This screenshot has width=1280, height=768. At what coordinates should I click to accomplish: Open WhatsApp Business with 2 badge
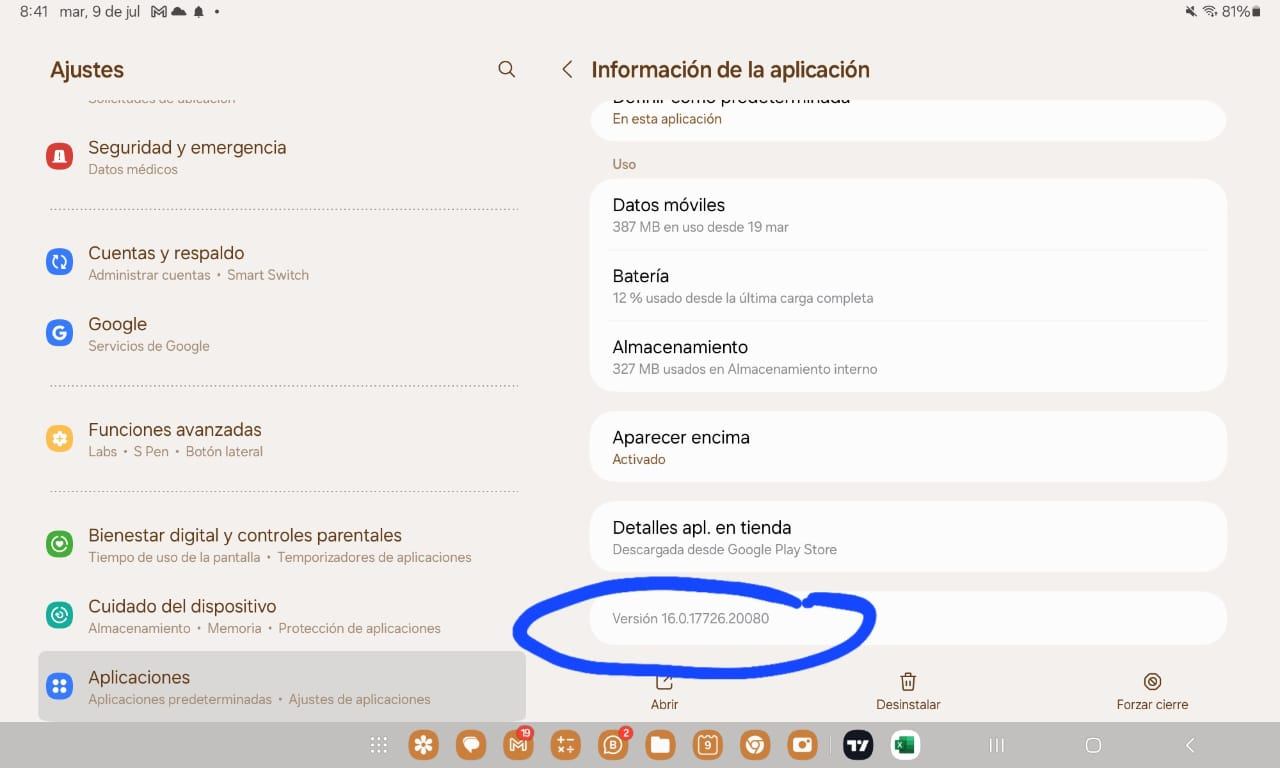(x=613, y=745)
